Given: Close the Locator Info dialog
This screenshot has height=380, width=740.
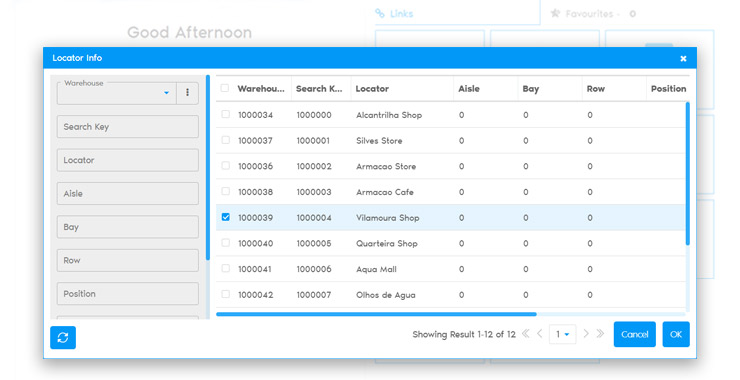Looking at the screenshot, I should (x=683, y=59).
